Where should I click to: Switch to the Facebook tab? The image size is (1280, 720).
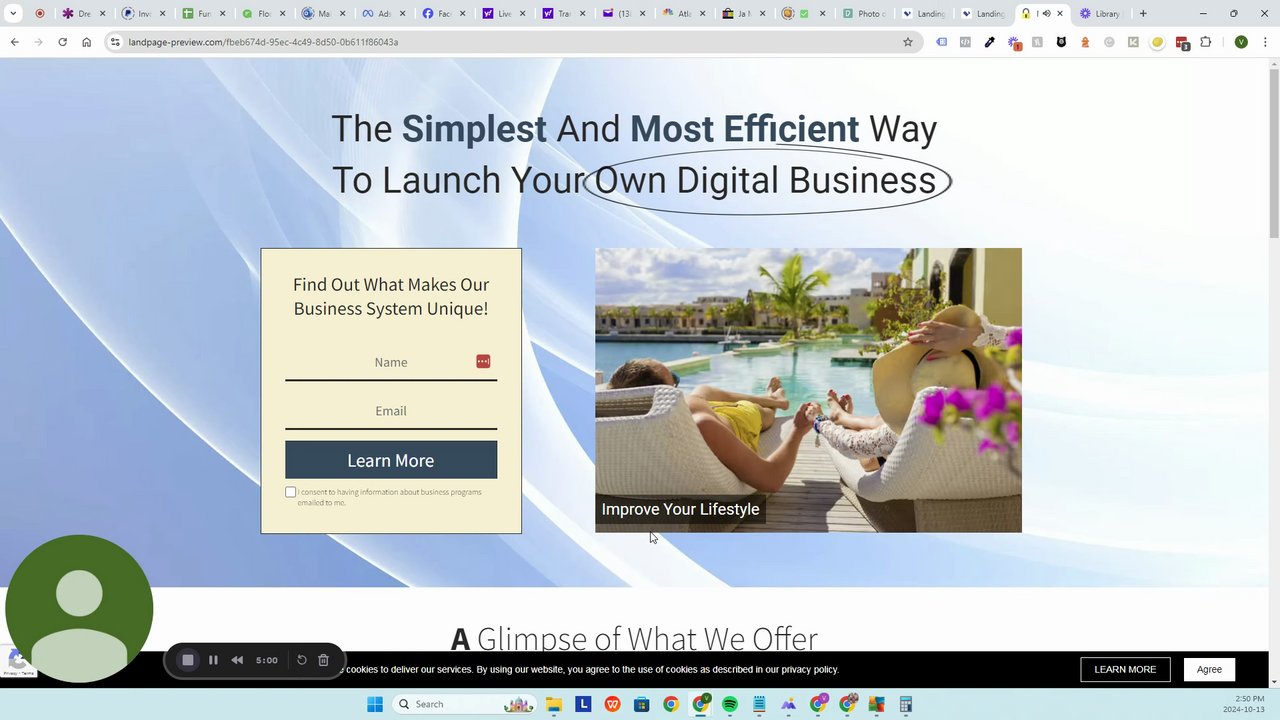[443, 13]
